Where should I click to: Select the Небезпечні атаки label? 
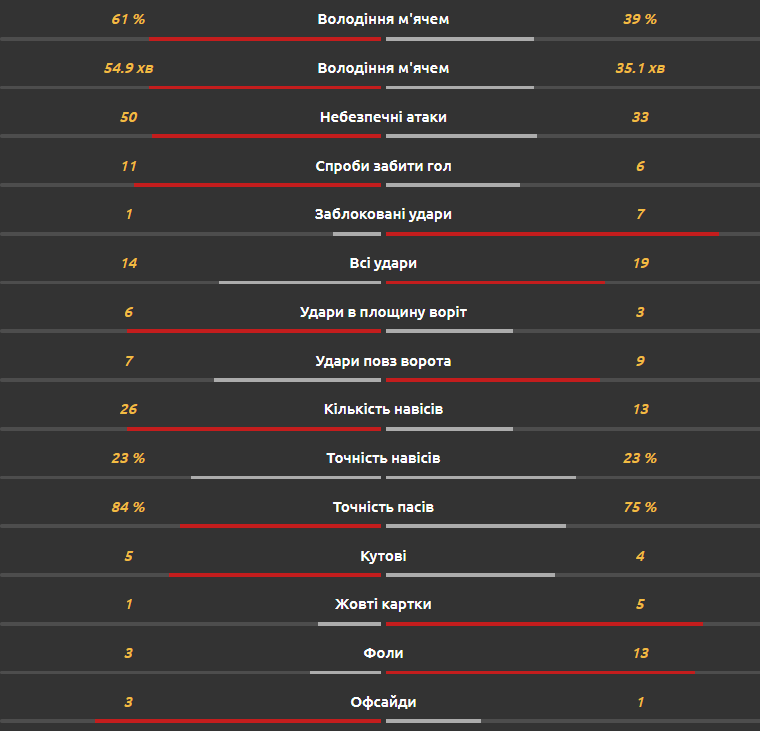coord(383,117)
